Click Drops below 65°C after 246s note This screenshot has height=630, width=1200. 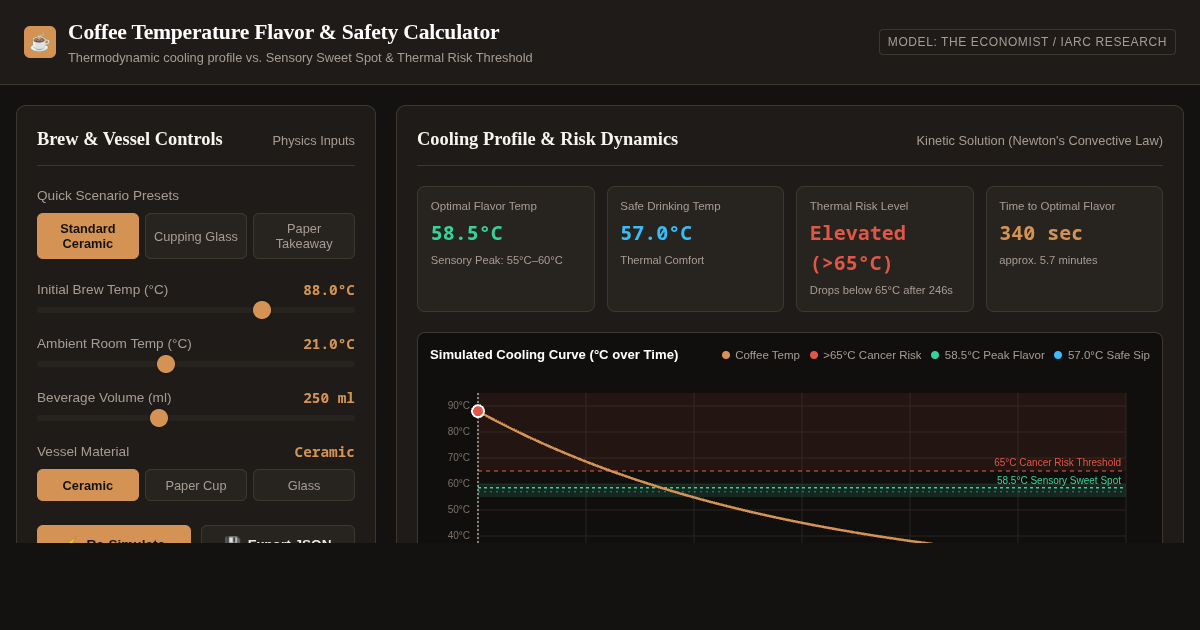(881, 290)
